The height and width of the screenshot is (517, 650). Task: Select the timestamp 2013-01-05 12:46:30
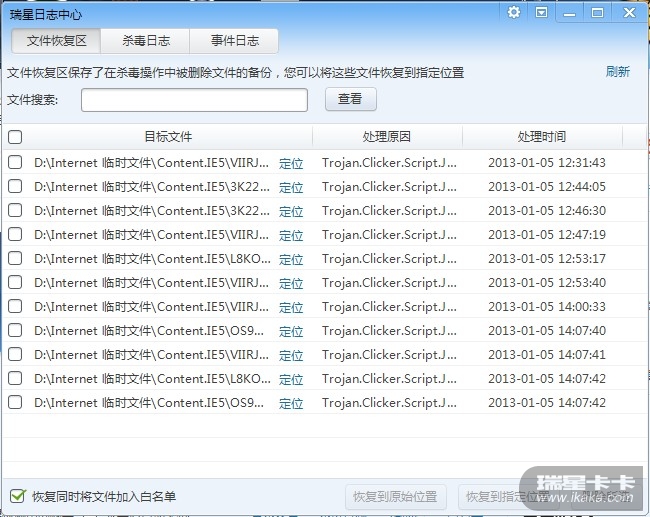coord(547,211)
